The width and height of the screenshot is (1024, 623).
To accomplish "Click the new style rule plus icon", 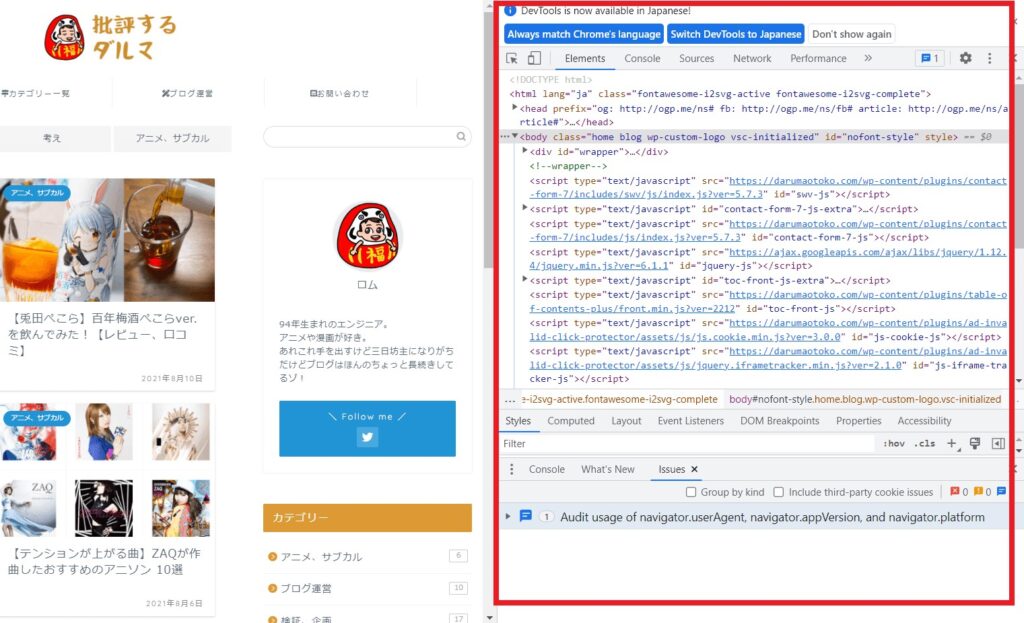I will [952, 443].
